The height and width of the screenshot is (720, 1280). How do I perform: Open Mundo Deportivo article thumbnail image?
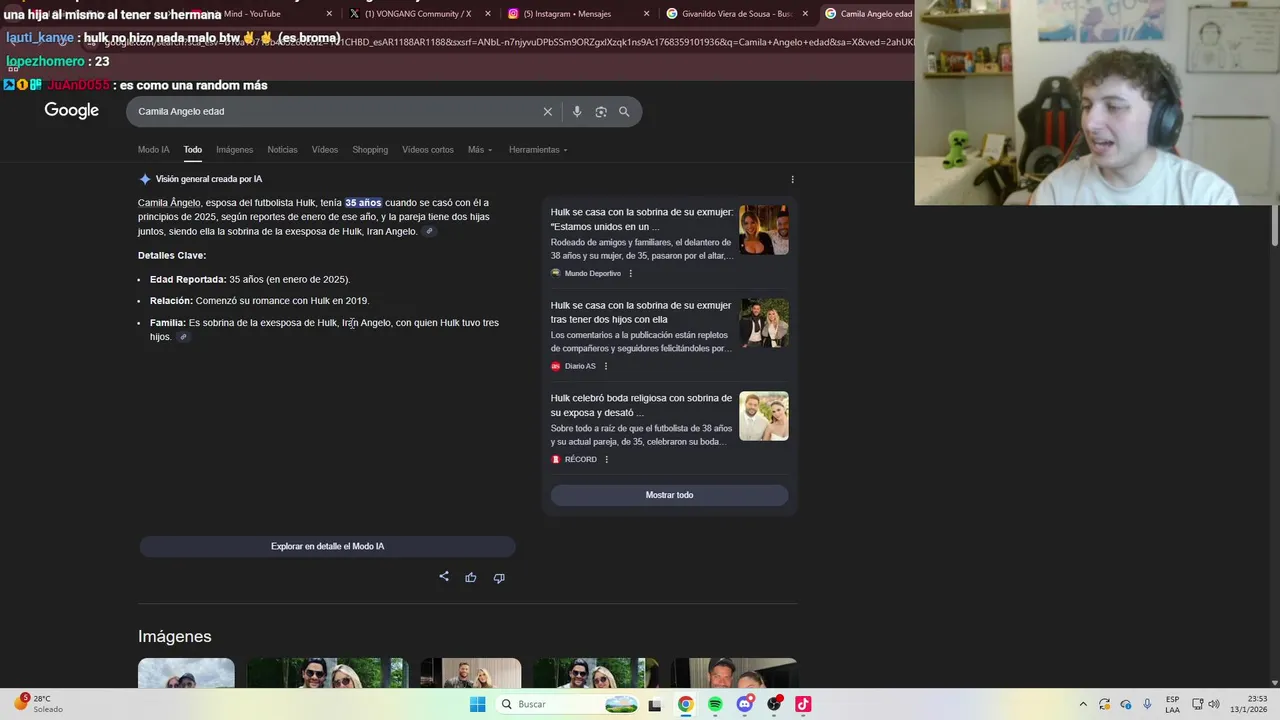point(764,230)
